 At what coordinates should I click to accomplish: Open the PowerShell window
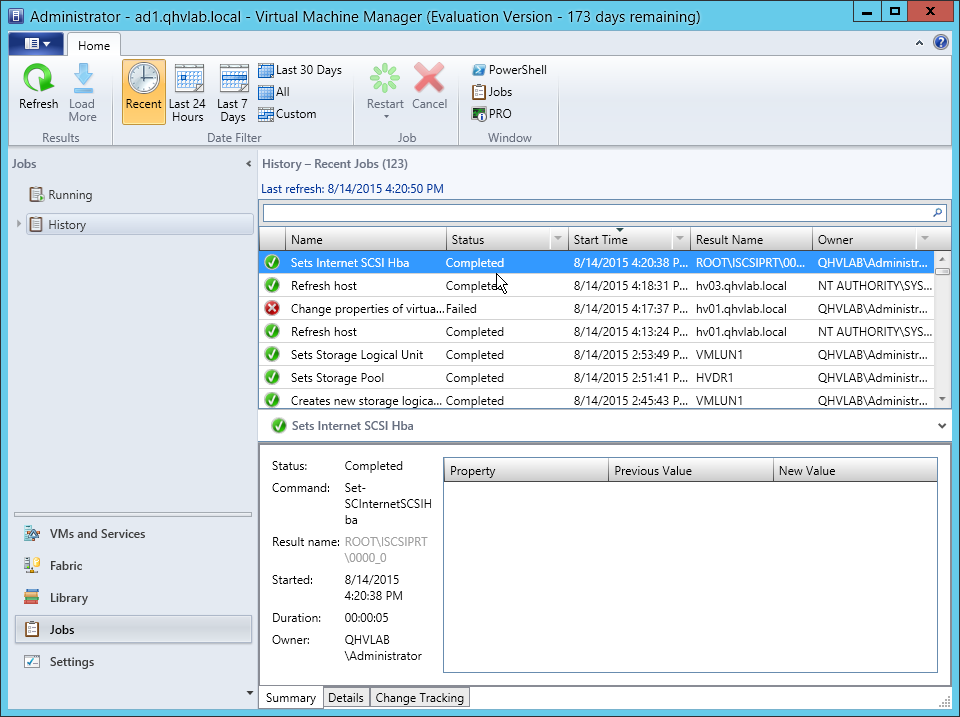click(x=509, y=70)
